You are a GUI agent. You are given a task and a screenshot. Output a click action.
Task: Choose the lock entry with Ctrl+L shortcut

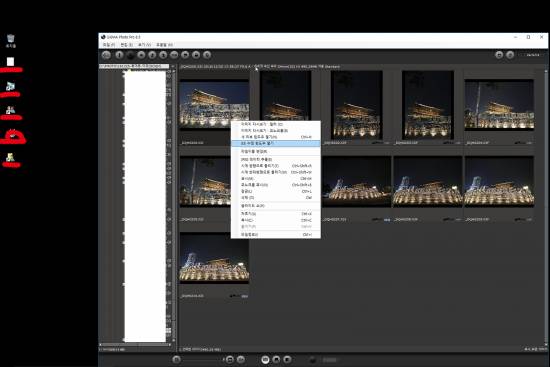(276, 191)
